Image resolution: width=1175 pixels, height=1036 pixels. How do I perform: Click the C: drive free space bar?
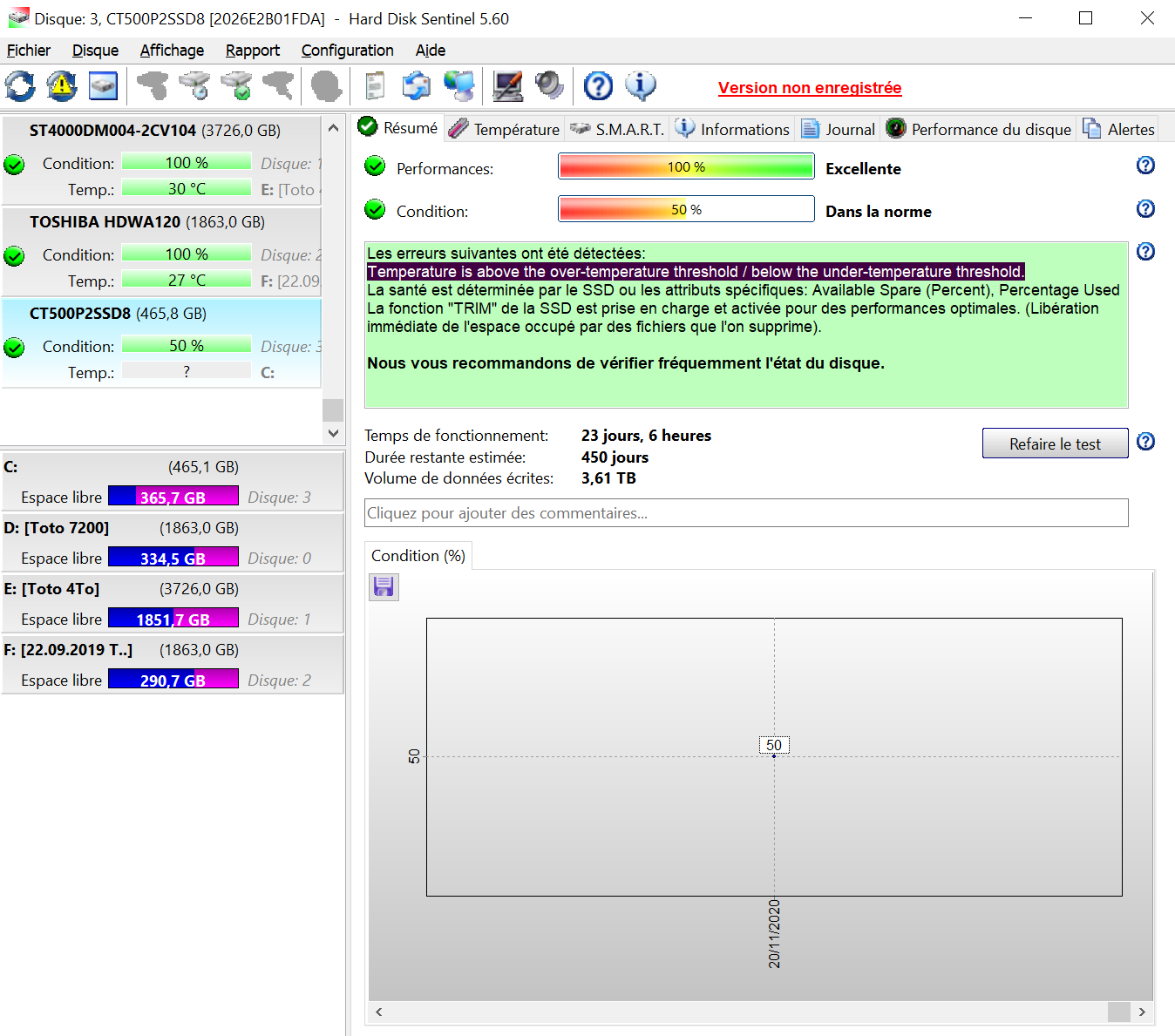[x=173, y=497]
